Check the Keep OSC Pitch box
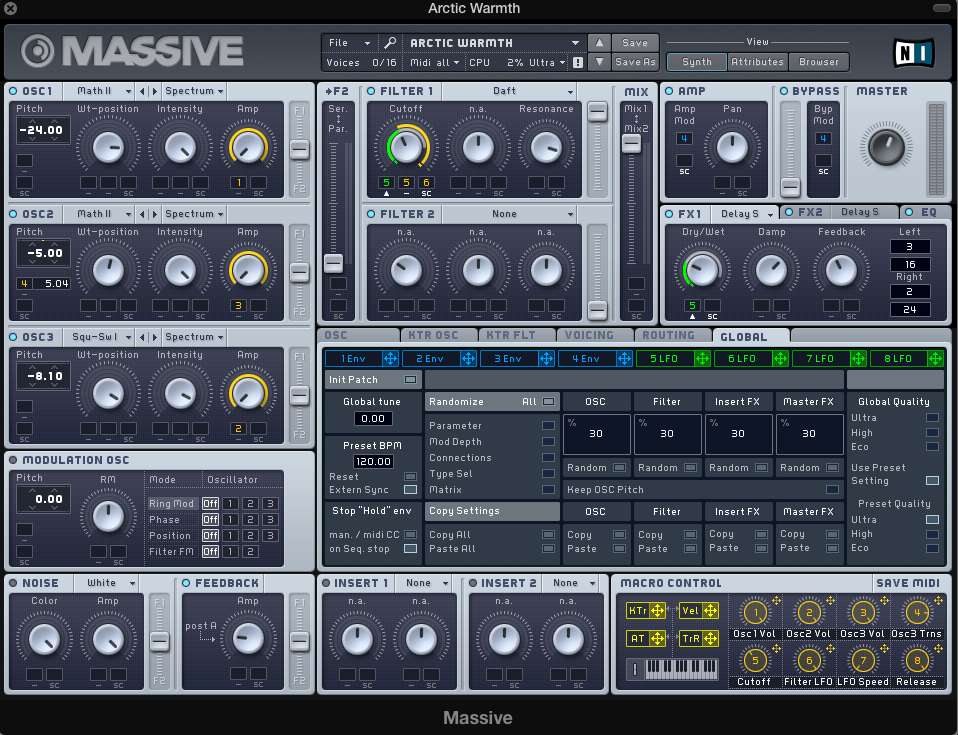This screenshot has width=958, height=735. click(832, 489)
